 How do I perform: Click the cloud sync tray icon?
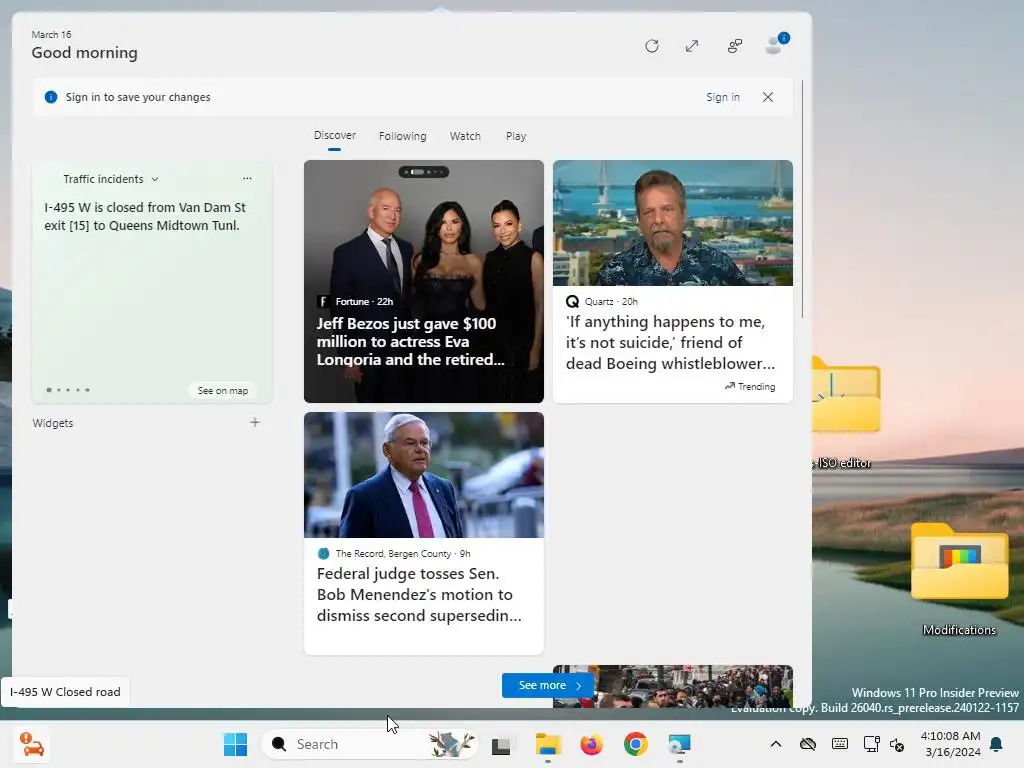808,744
